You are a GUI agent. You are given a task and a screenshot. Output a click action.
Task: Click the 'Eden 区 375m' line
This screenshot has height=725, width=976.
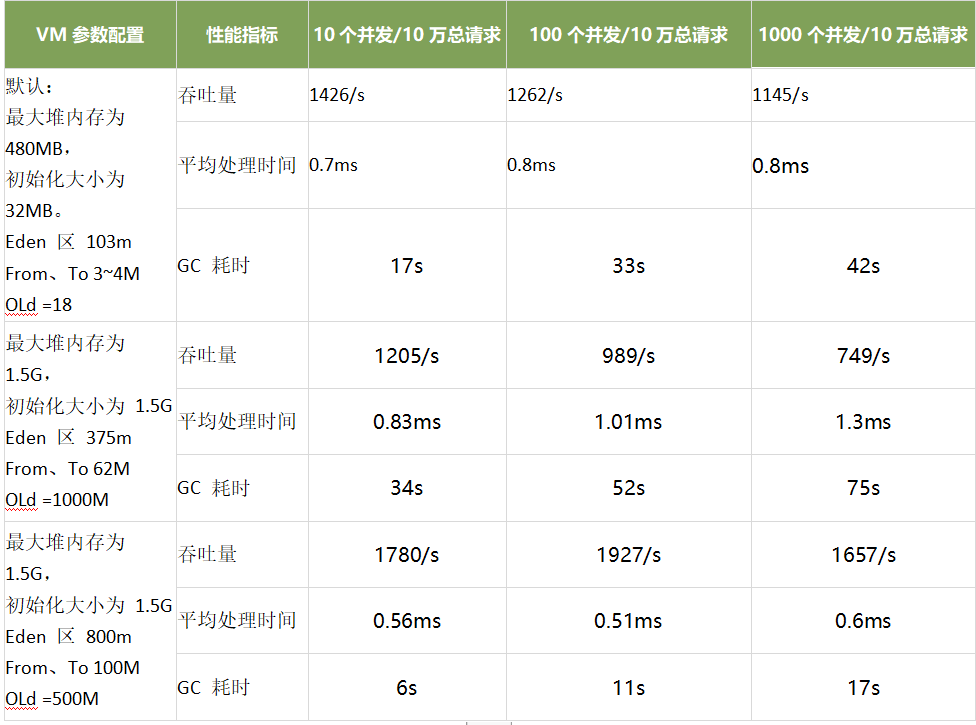coord(68,437)
